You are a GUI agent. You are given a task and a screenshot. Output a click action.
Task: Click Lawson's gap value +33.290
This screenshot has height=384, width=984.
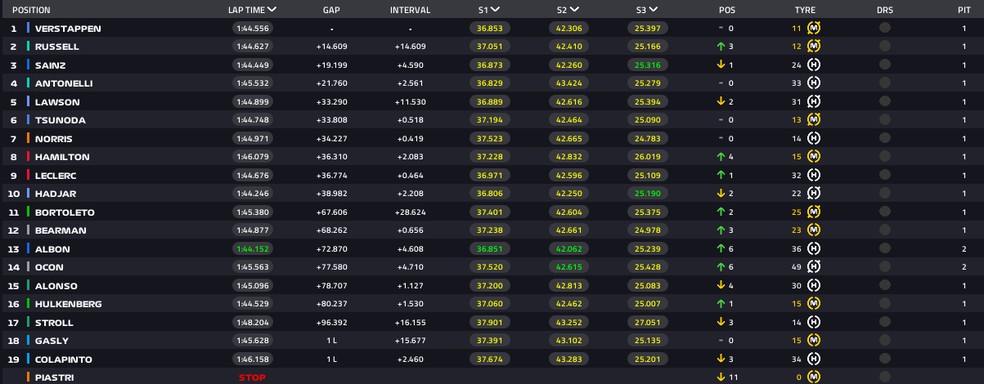(x=332, y=102)
